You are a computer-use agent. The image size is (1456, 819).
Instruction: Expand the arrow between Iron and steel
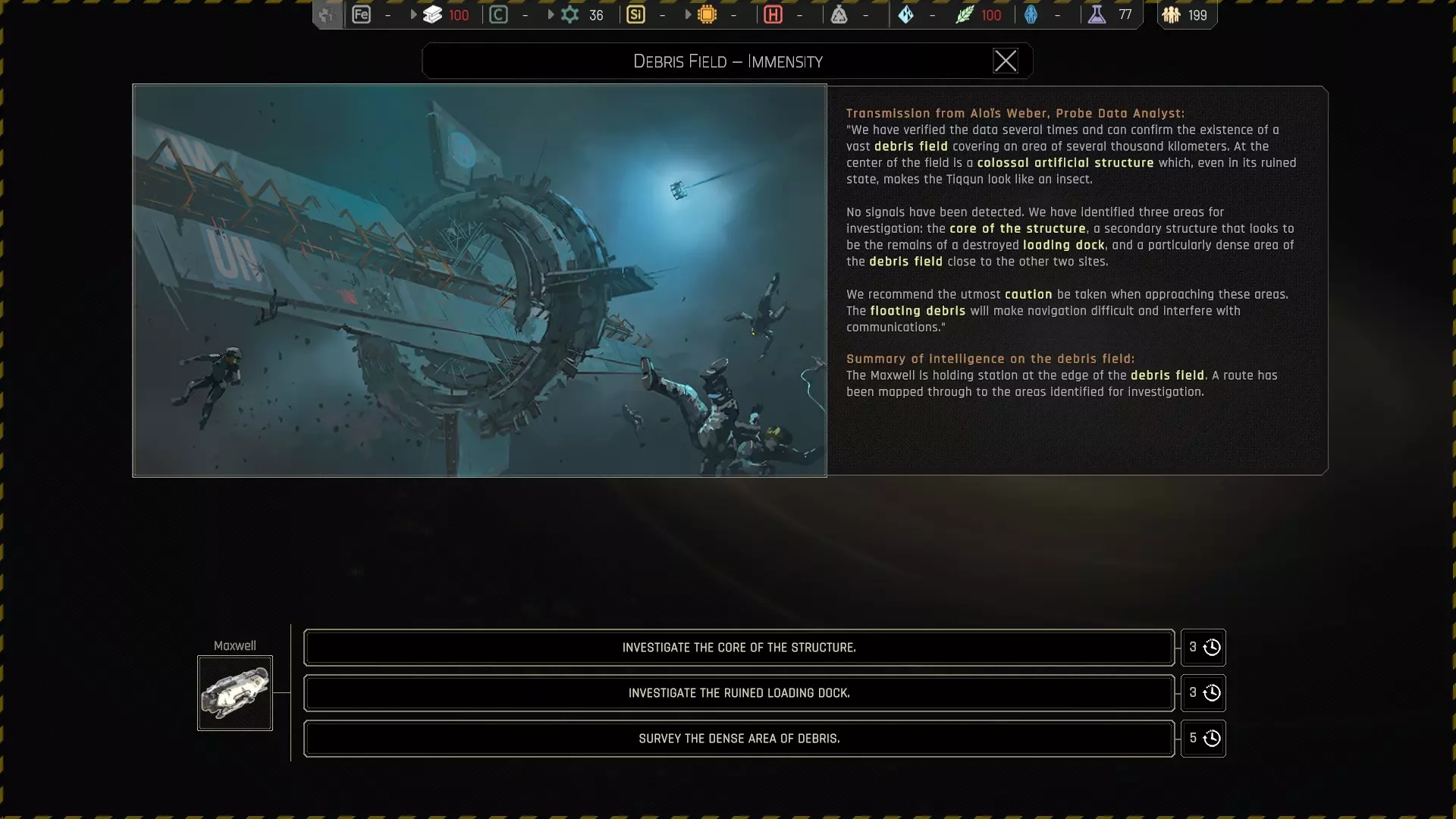(x=413, y=14)
